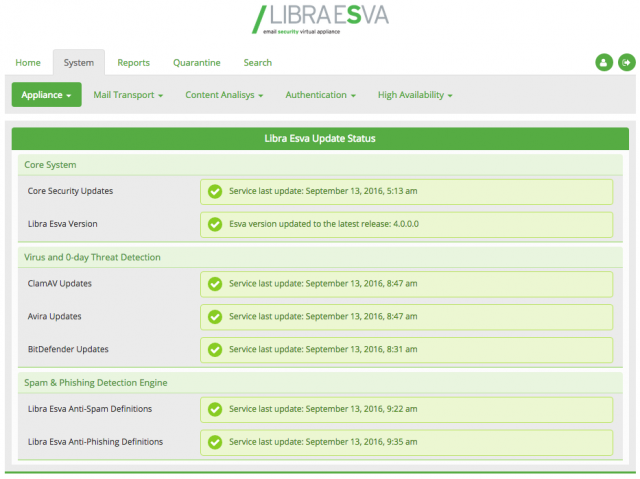Click the Anti-Phishing Definitions check icon

pyautogui.click(x=215, y=442)
